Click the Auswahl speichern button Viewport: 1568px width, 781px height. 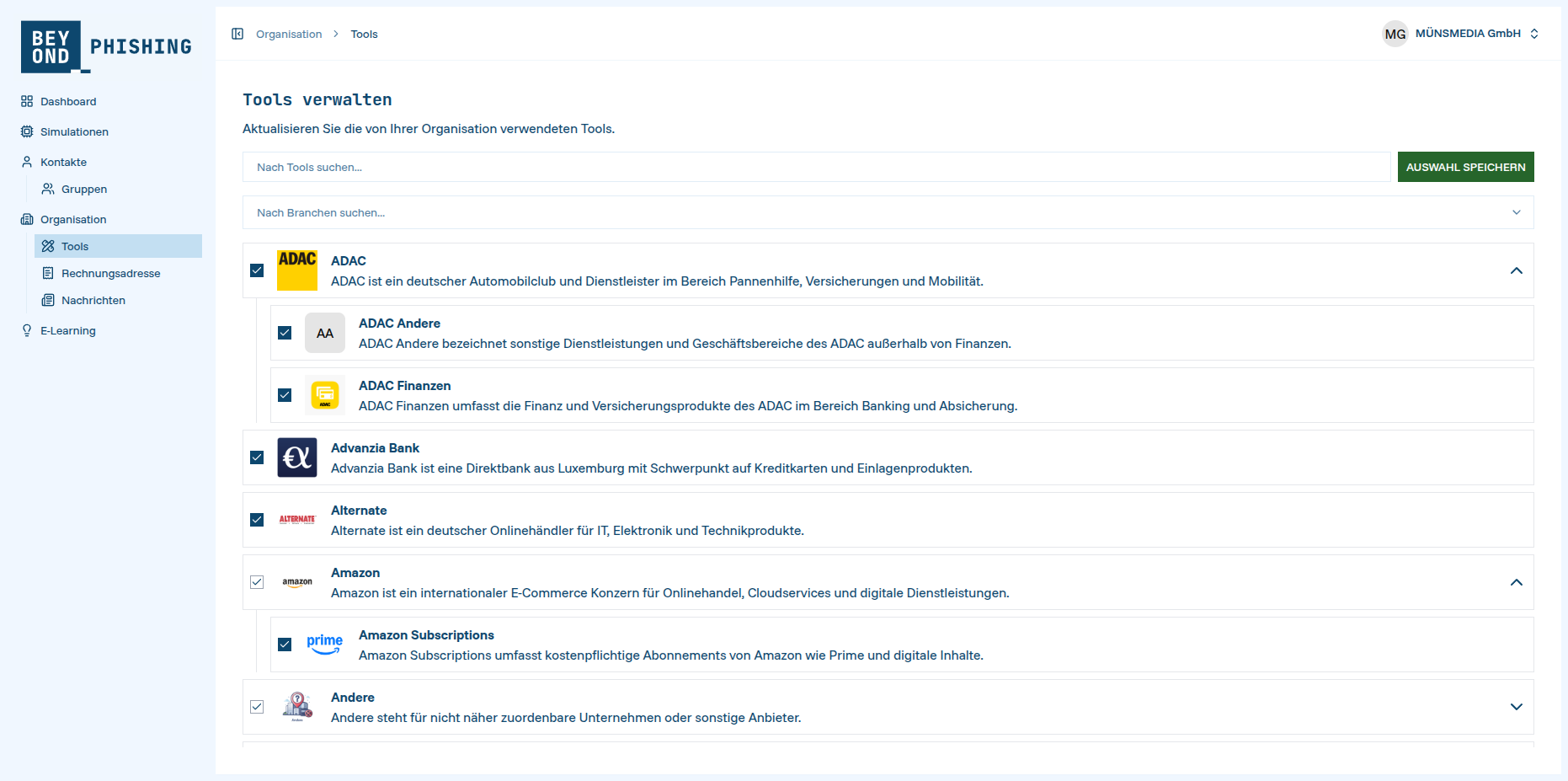(x=1466, y=167)
